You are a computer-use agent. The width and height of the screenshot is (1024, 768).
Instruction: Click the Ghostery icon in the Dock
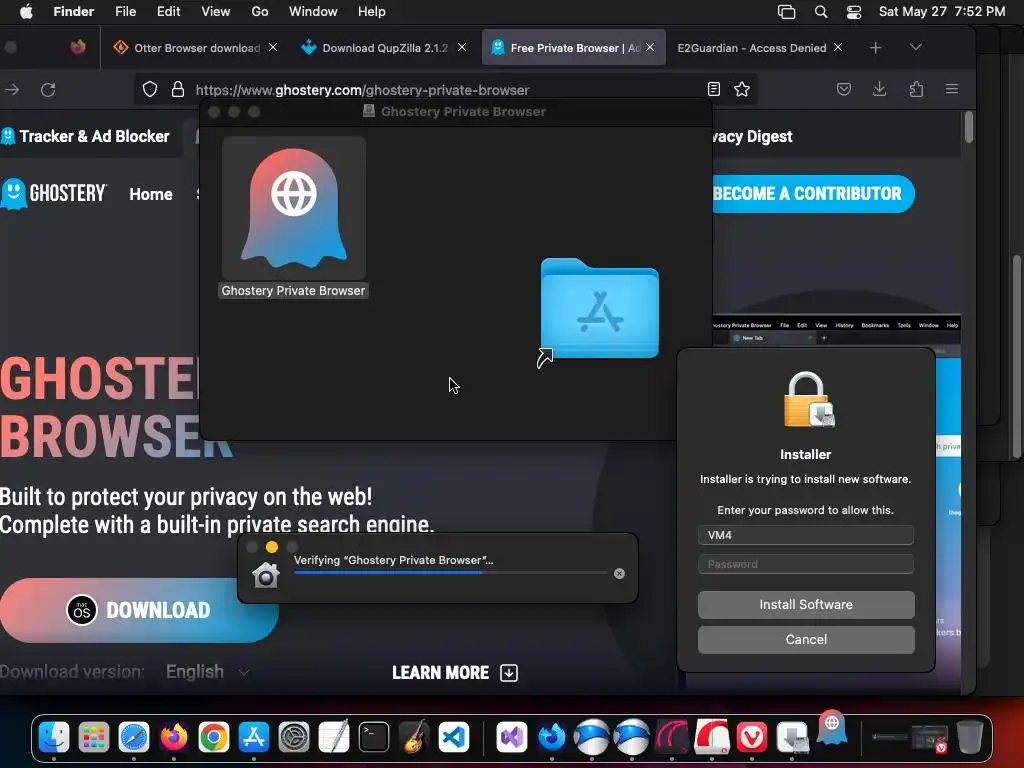click(x=832, y=728)
